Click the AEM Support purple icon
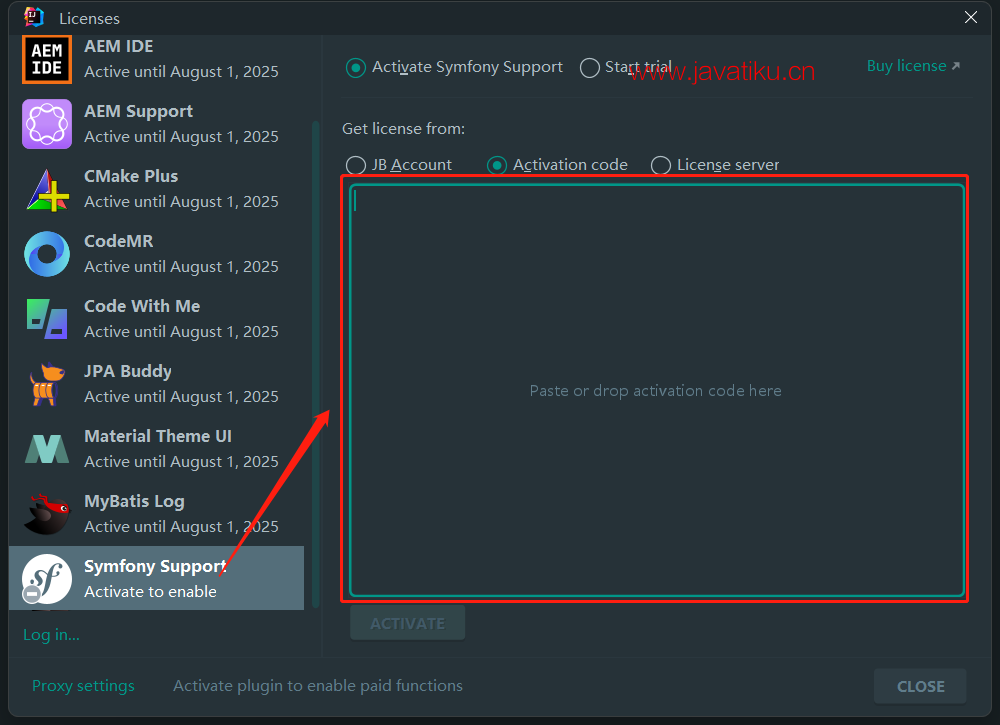 47,124
